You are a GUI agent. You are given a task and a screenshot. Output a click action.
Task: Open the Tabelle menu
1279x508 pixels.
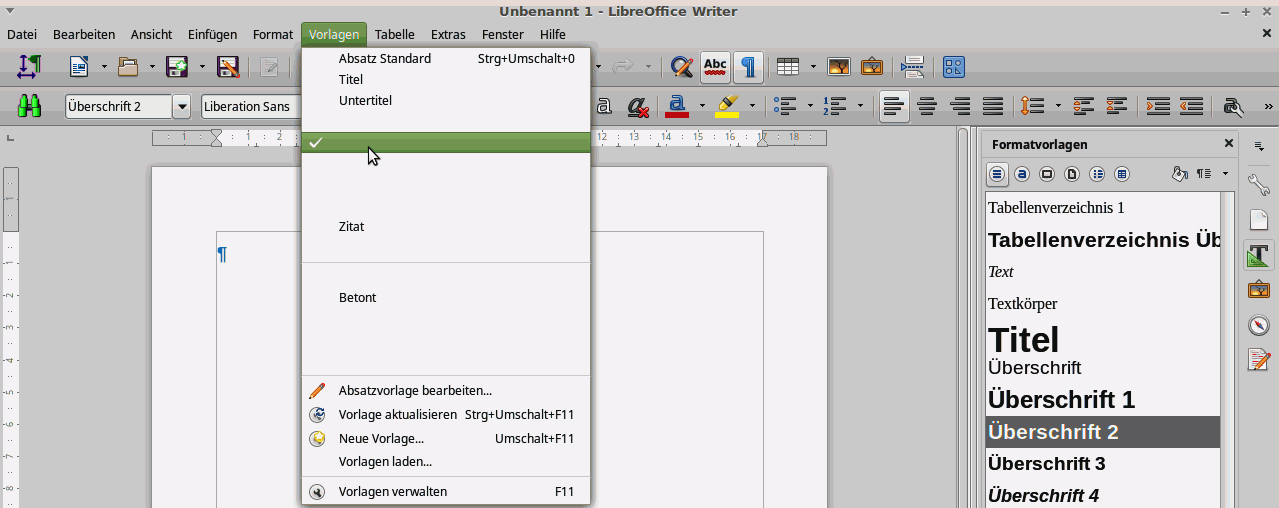tap(395, 34)
